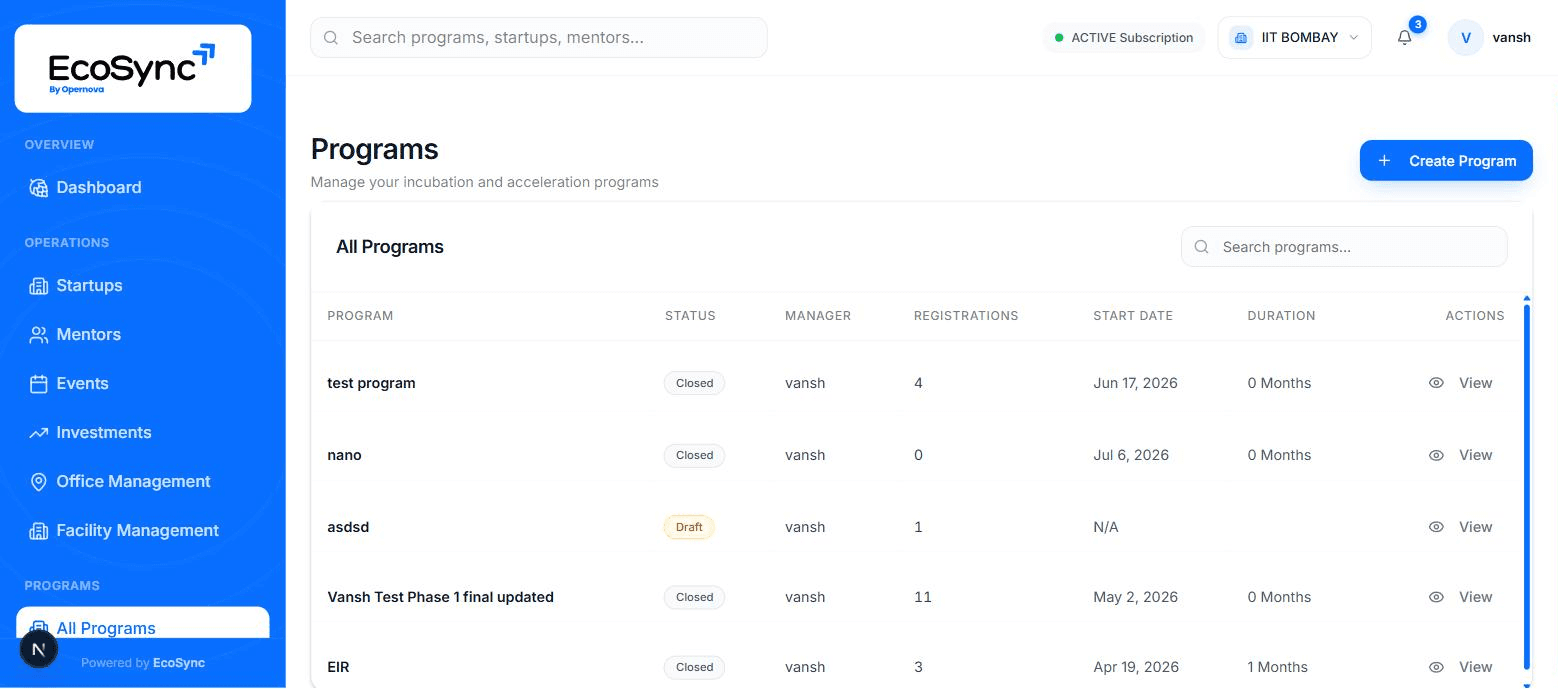View the nano program
1558x698 pixels.
tap(1461, 455)
